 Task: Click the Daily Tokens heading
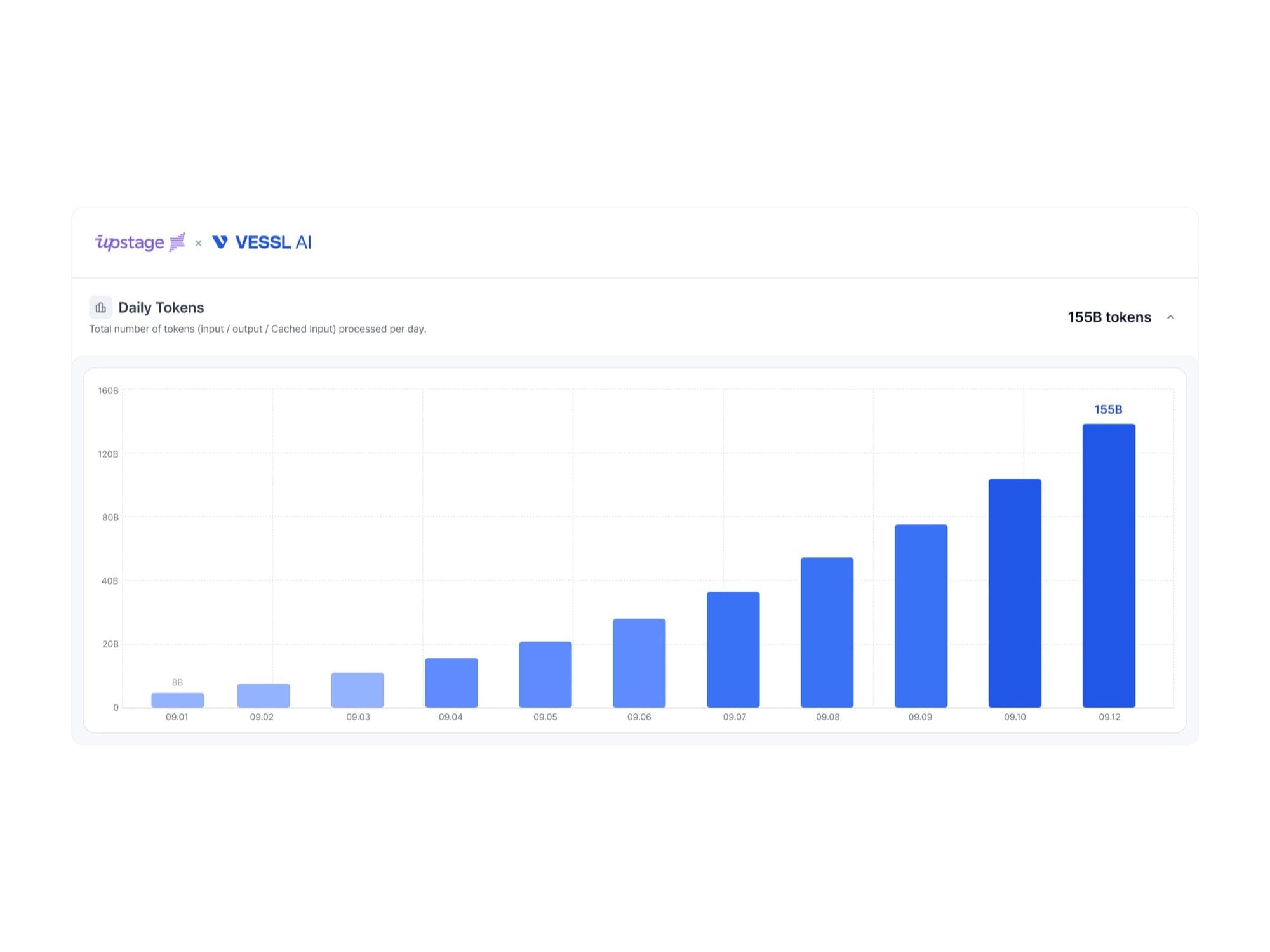tap(161, 308)
